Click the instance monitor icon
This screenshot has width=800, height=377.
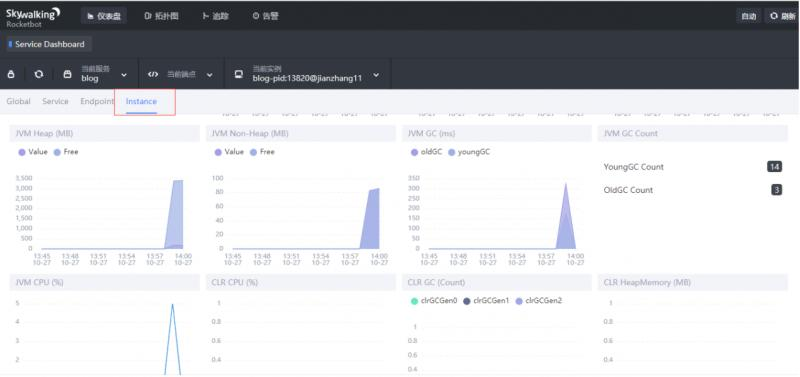pyautogui.click(x=238, y=74)
